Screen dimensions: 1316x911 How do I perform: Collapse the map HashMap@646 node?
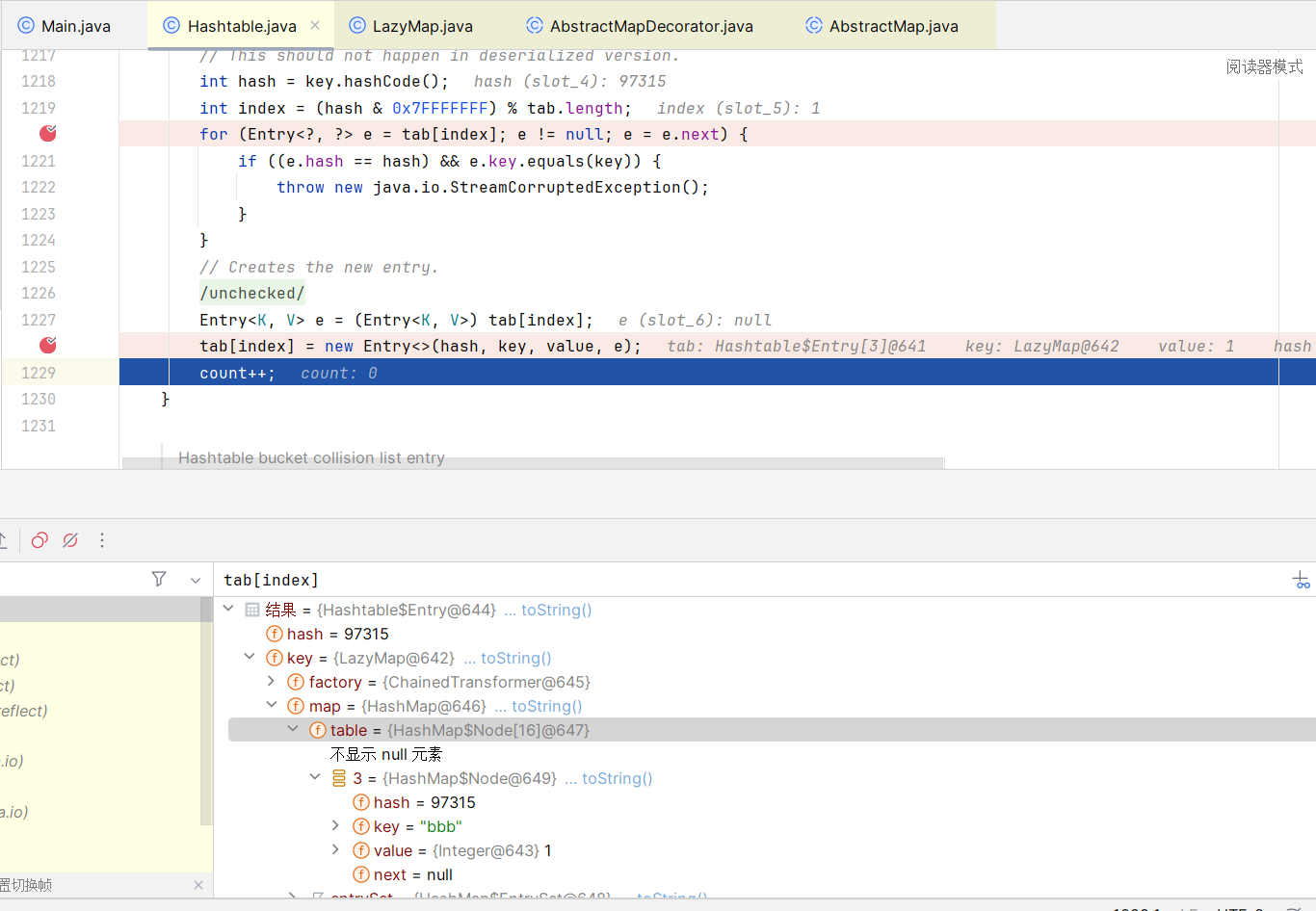272,705
